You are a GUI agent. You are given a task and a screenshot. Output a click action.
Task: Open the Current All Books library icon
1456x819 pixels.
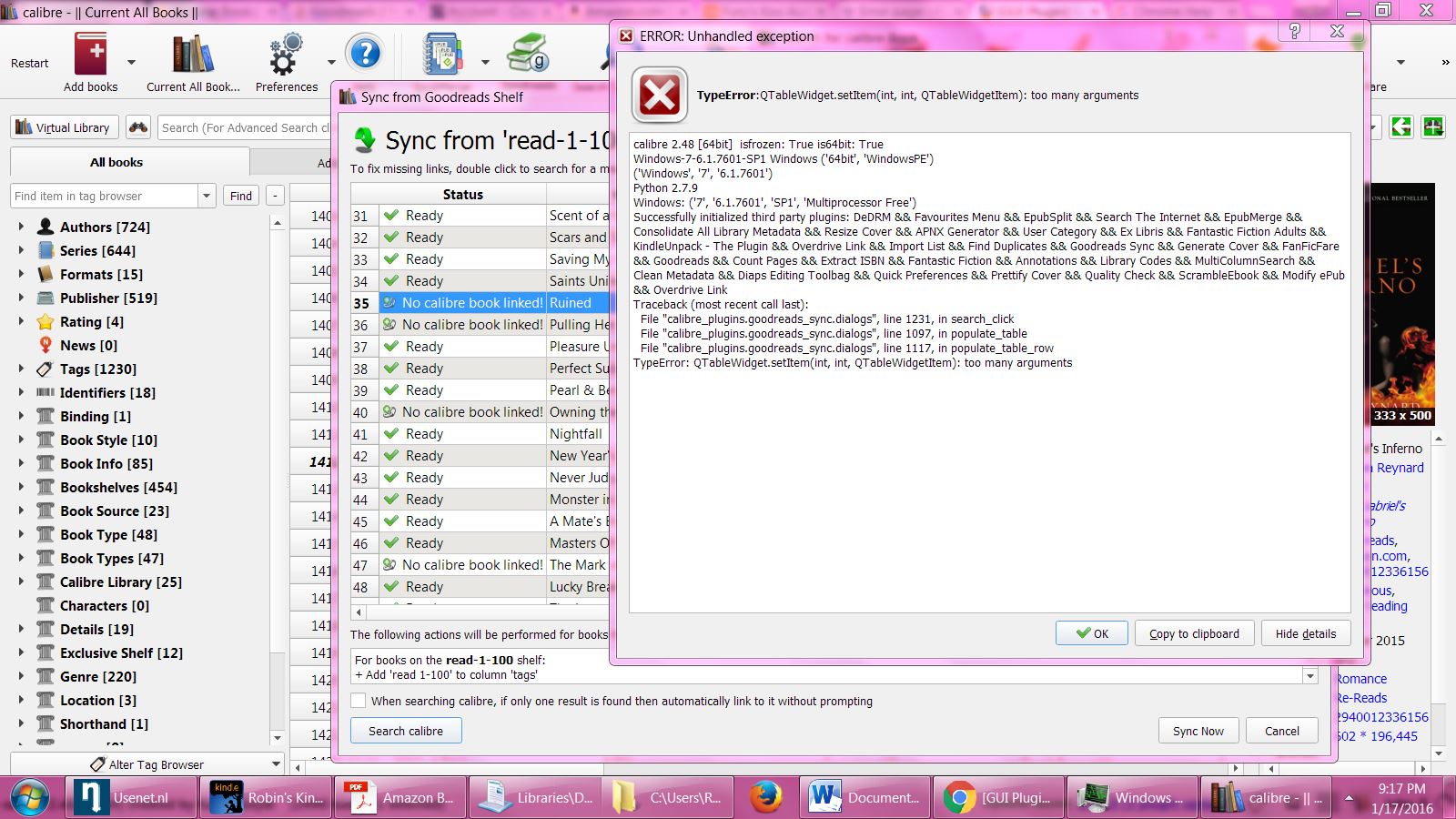(x=193, y=55)
